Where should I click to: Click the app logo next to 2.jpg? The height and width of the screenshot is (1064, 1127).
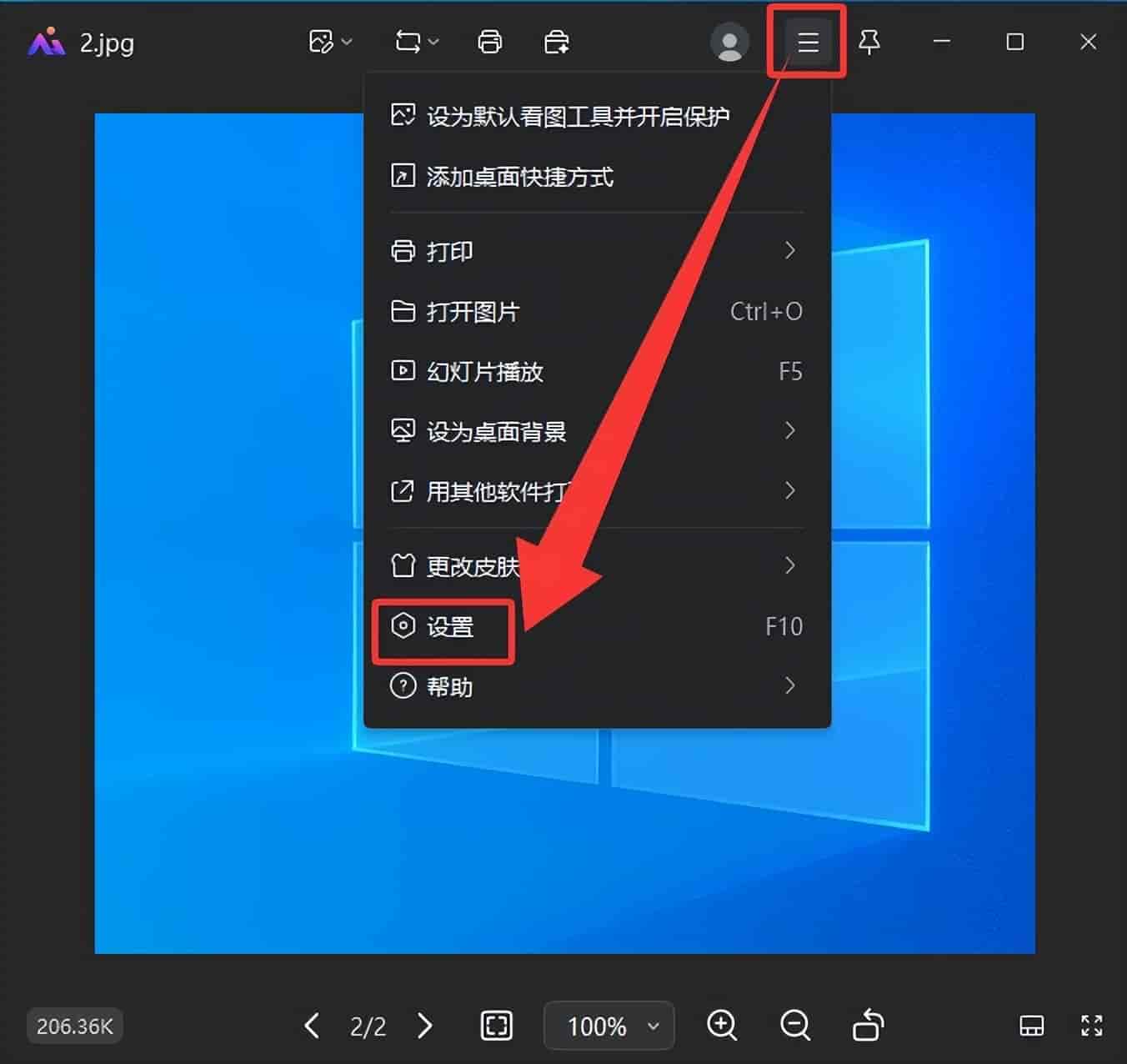point(46,42)
